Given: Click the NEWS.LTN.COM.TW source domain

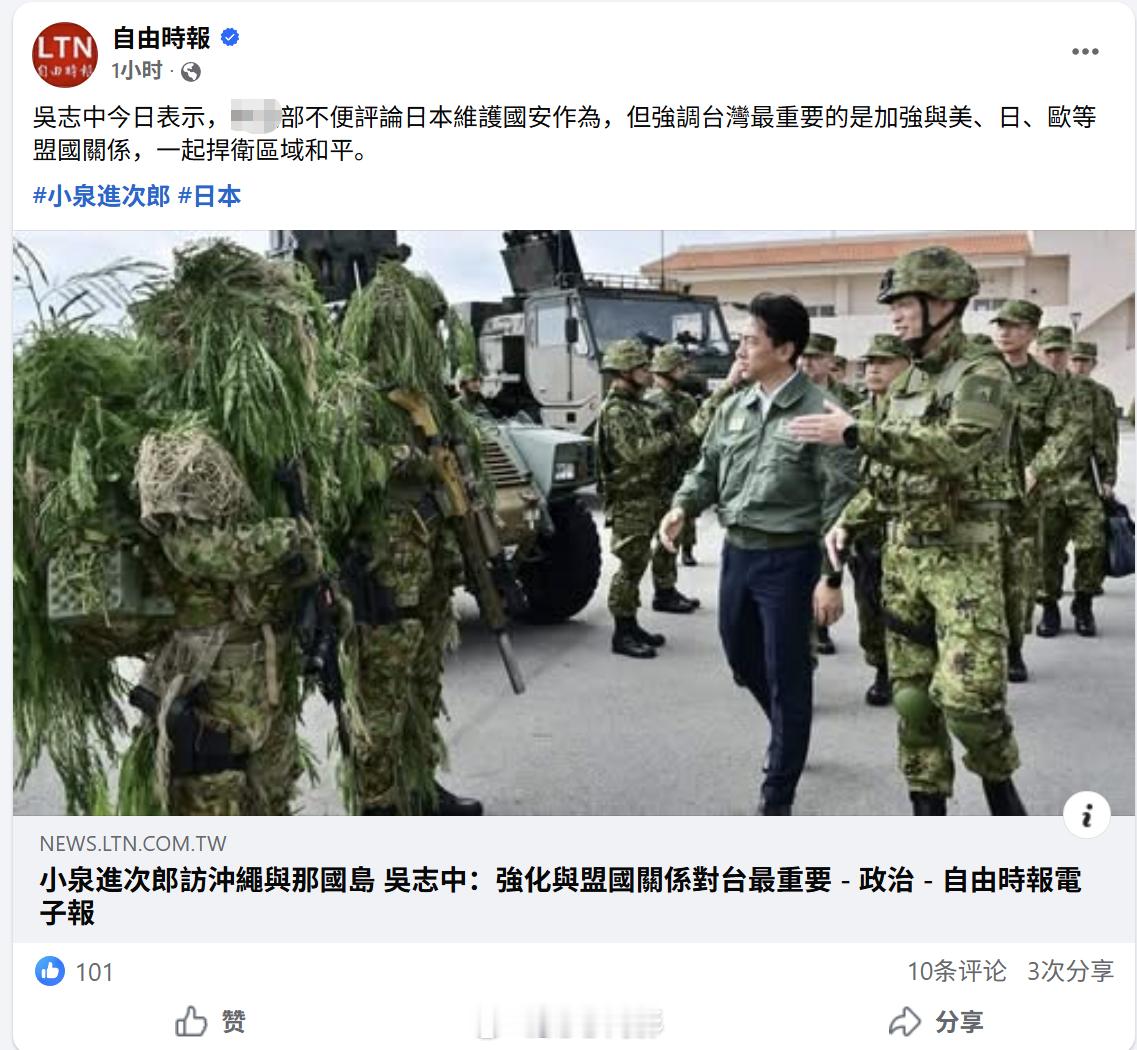Looking at the screenshot, I should click(x=133, y=843).
